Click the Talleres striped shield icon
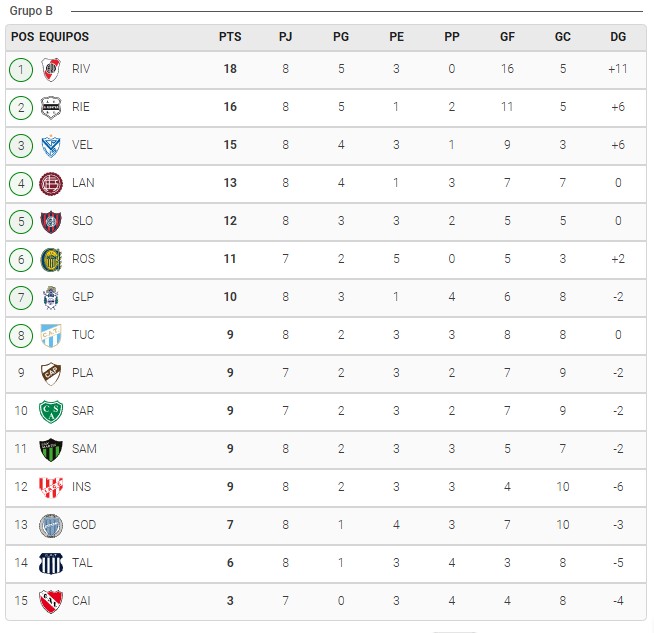This screenshot has height=633, width=654. [51, 563]
